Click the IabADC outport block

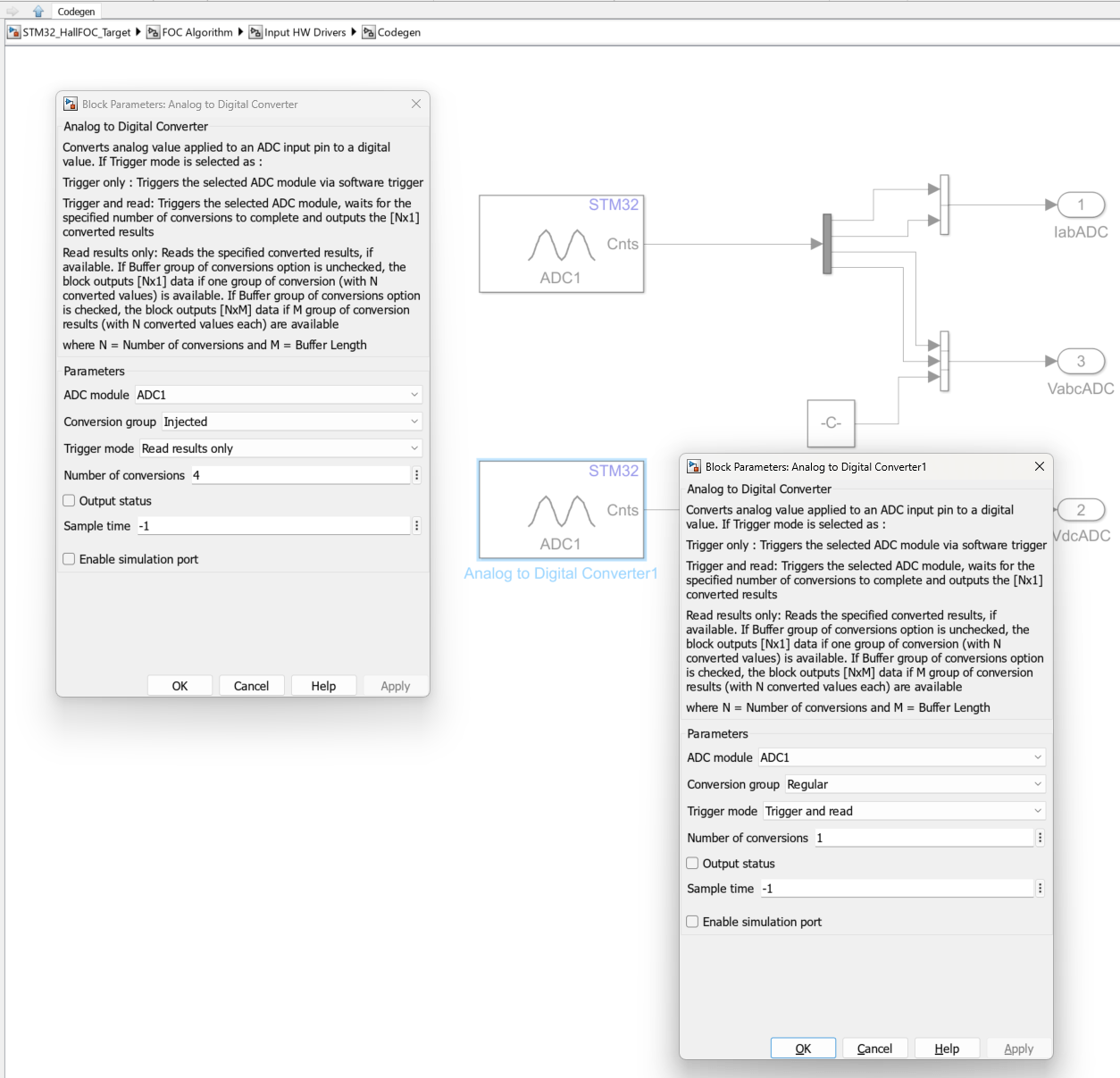(1080, 205)
